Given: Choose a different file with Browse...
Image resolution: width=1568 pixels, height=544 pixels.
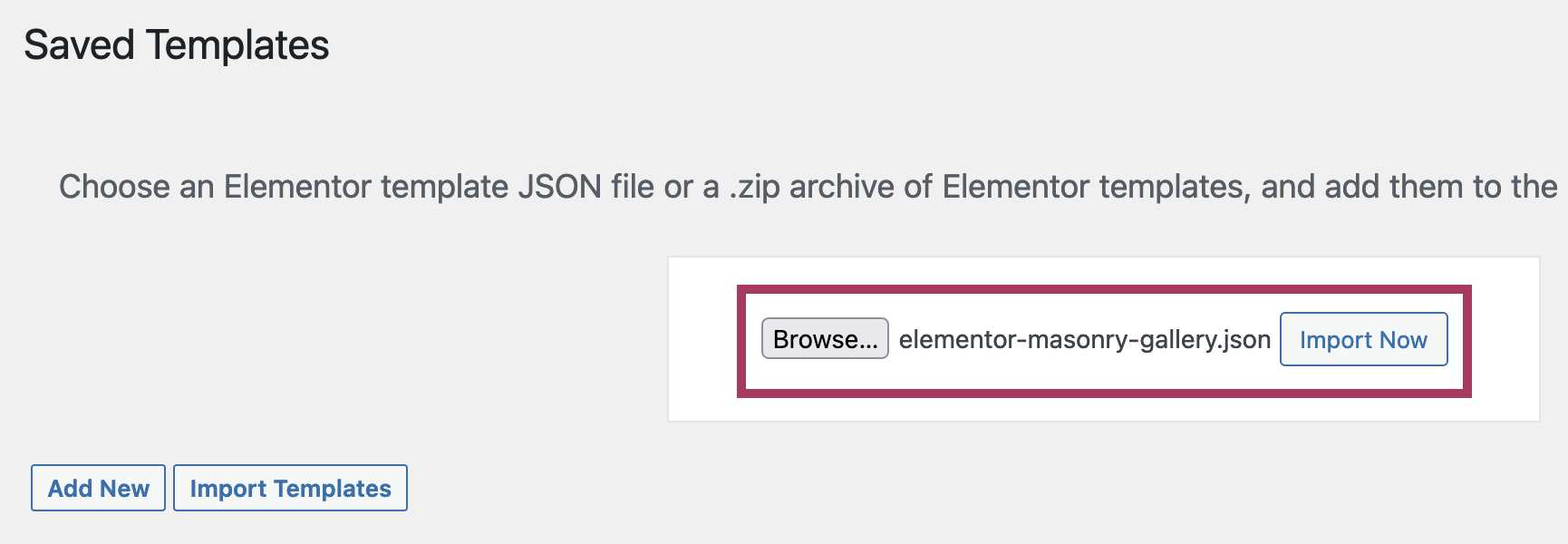Looking at the screenshot, I should click(x=825, y=339).
